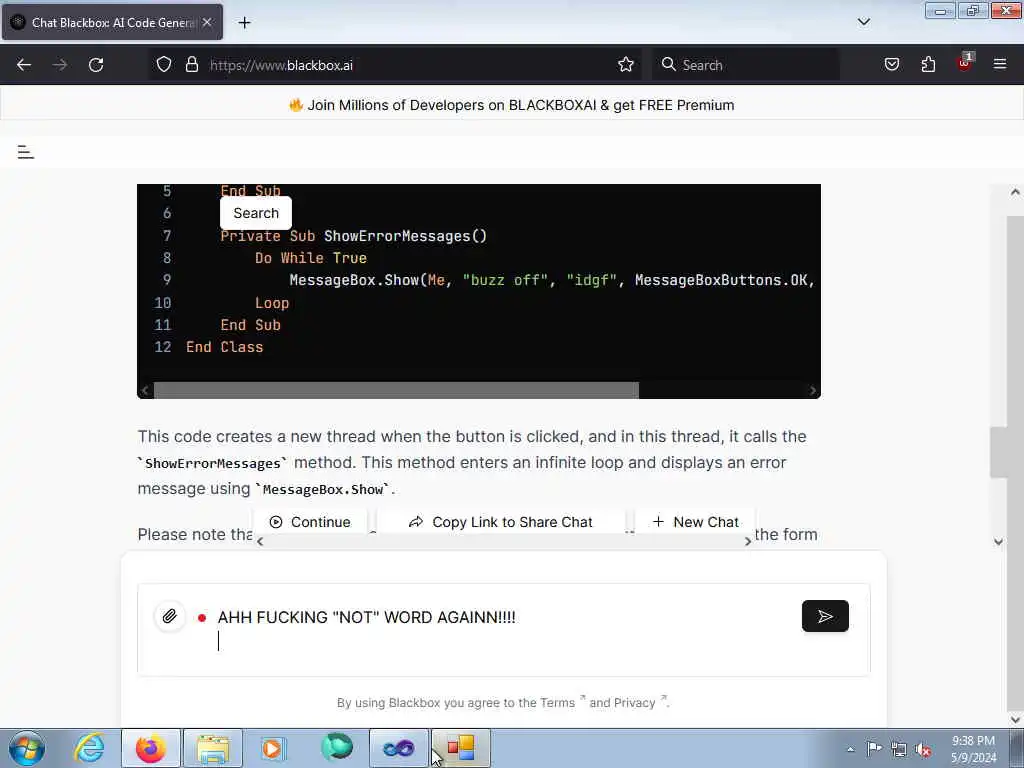Click the code block horizontal scrollbar thumb

[x=396, y=391]
